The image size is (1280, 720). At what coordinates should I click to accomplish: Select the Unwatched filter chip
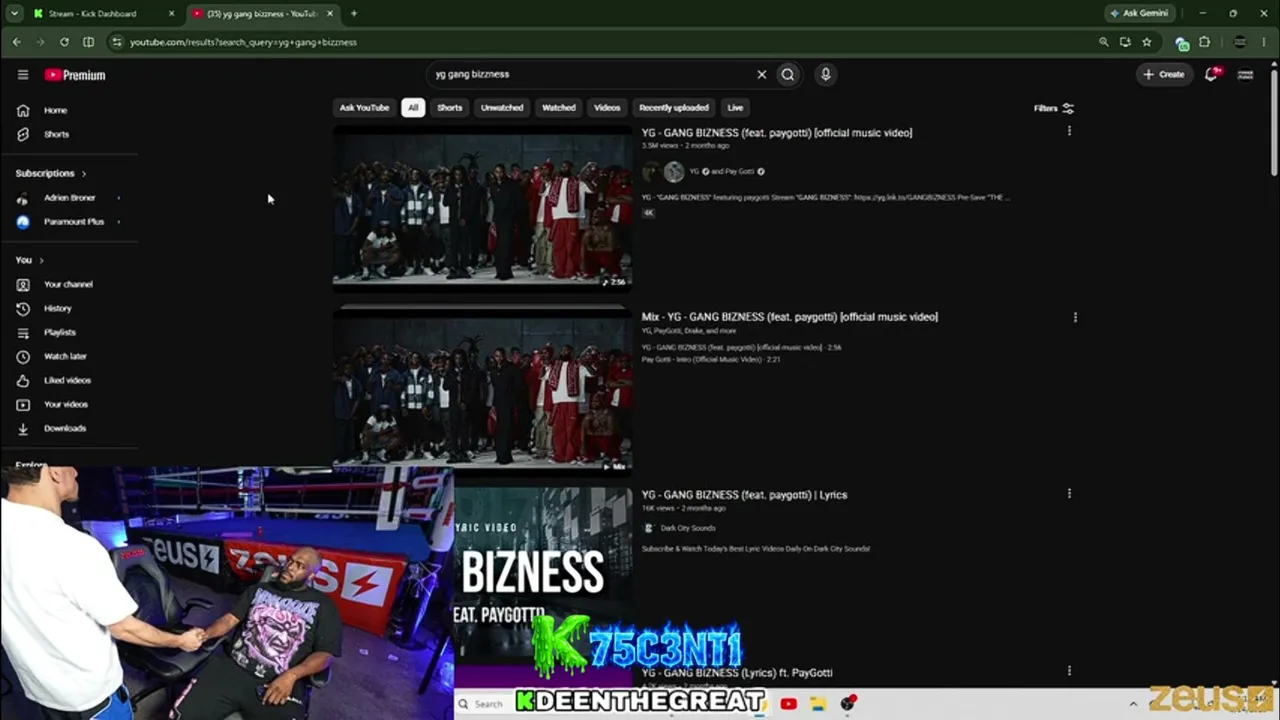point(502,108)
